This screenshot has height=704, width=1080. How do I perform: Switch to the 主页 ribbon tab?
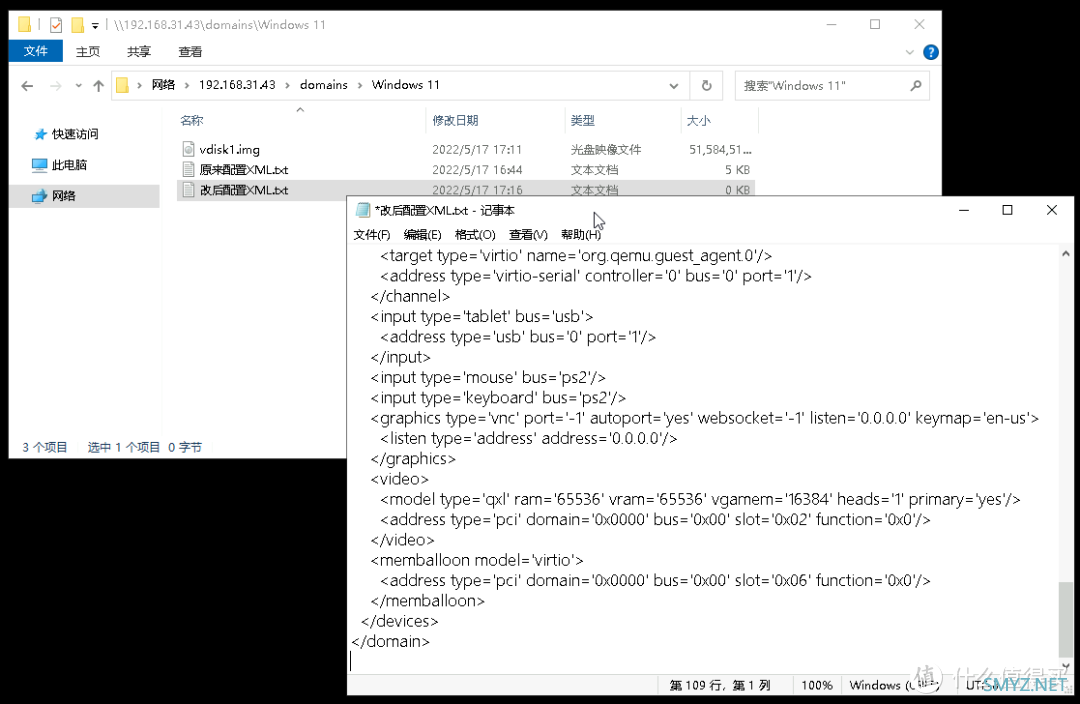(87, 52)
